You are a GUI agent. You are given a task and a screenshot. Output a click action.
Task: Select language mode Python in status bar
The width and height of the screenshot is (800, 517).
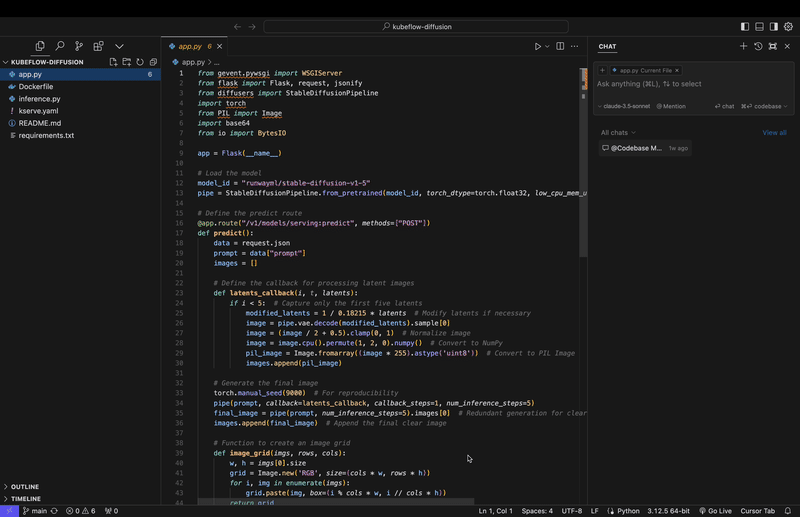coord(628,511)
